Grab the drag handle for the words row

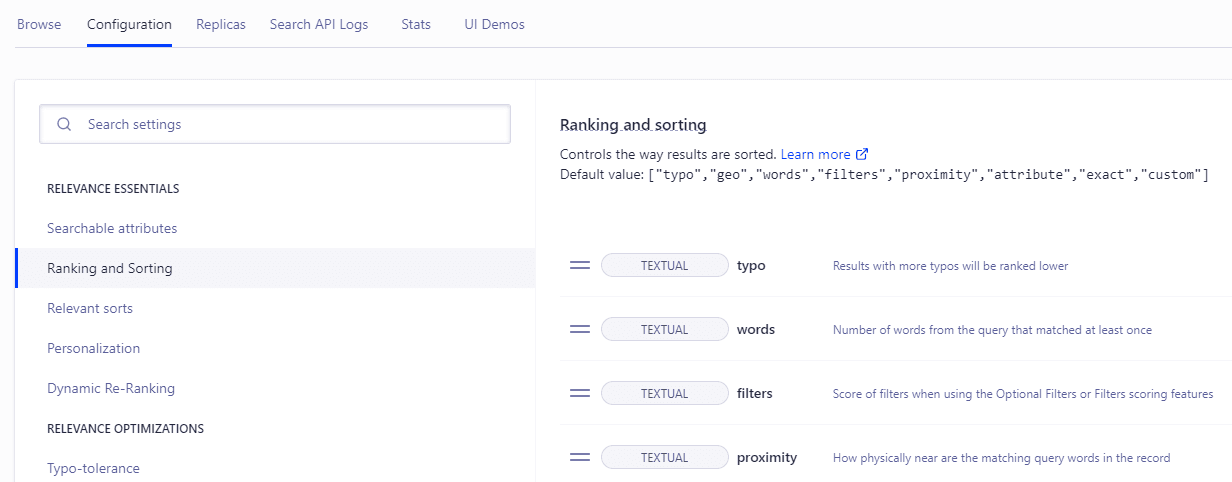(579, 329)
